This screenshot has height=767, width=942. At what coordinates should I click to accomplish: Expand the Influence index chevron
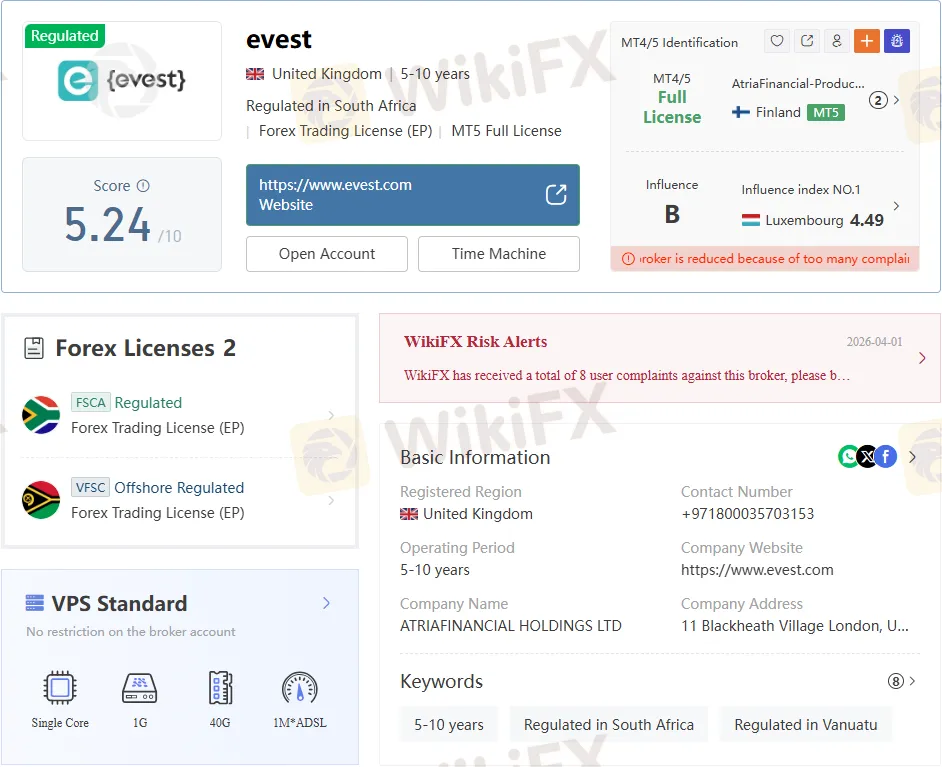pyautogui.click(x=896, y=206)
